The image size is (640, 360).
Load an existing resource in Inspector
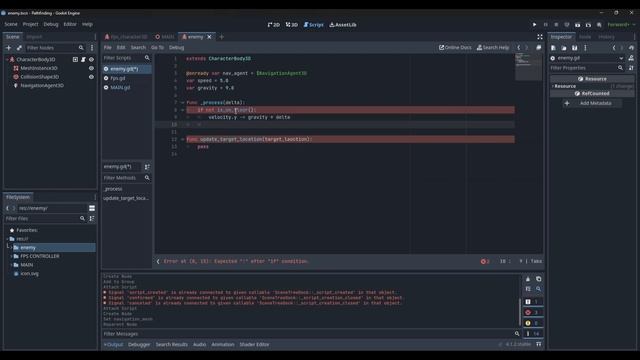click(564, 48)
